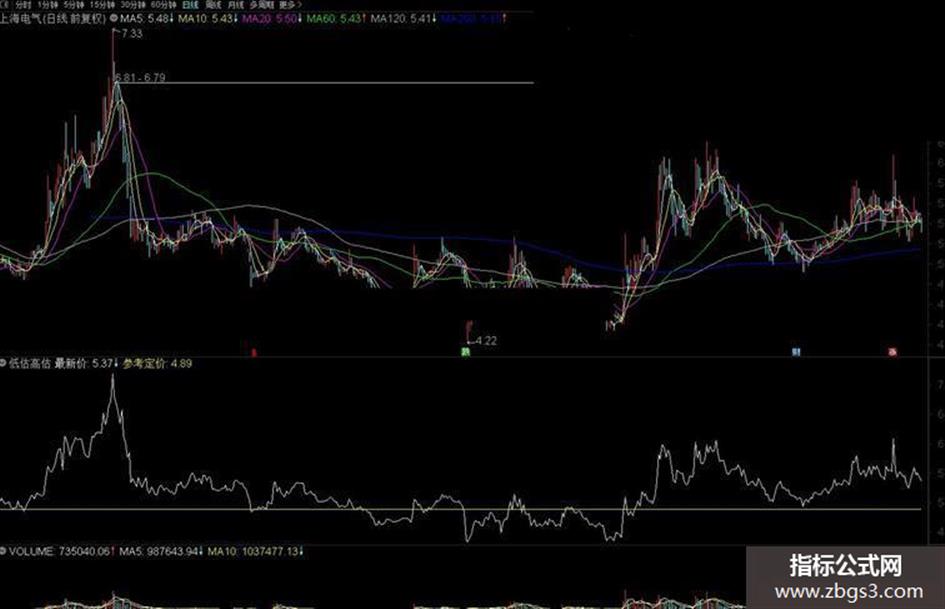Click the 4.22 low price label
The width and height of the screenshot is (945, 609).
coord(486,341)
